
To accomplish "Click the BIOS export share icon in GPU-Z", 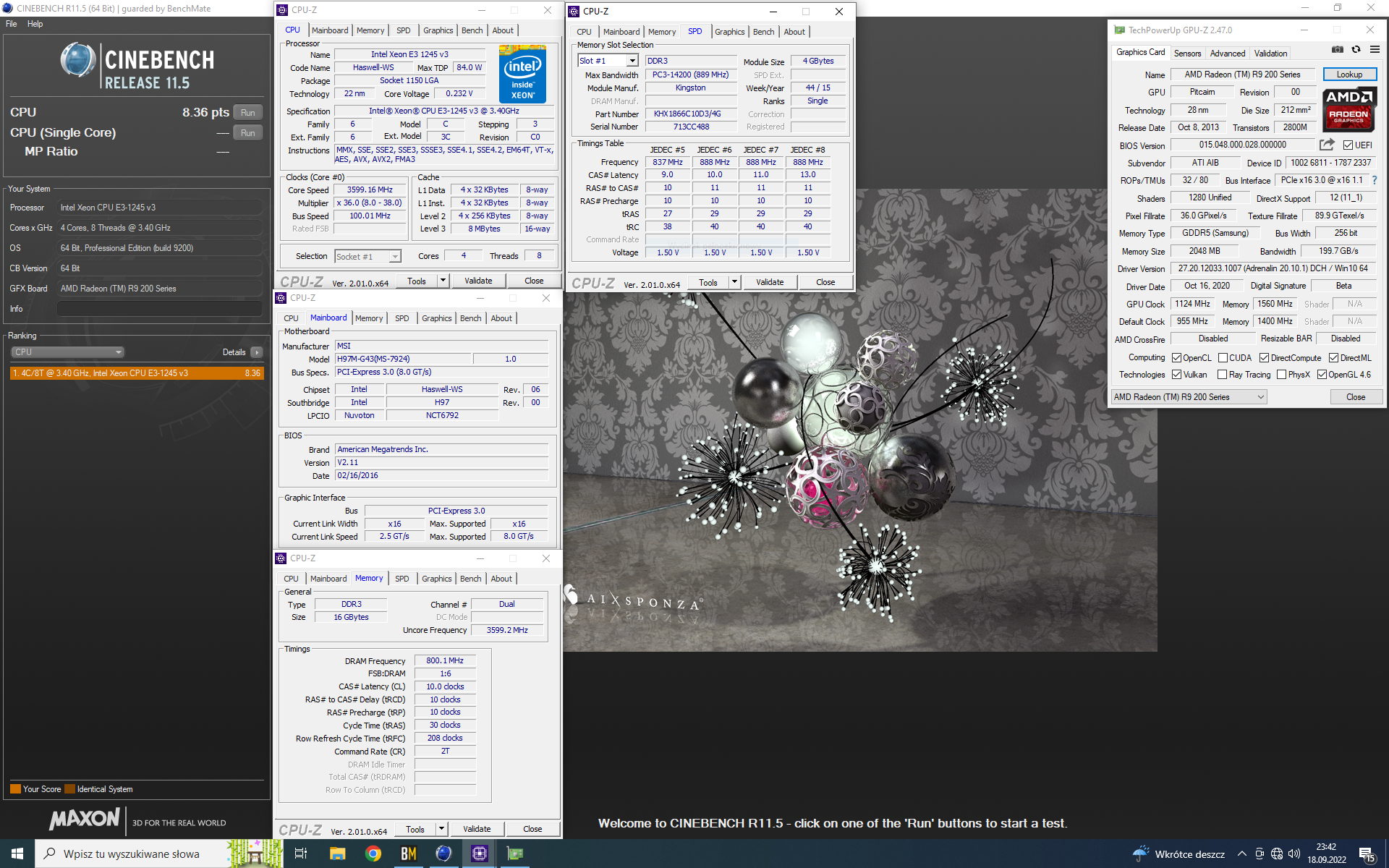I will (x=1326, y=145).
